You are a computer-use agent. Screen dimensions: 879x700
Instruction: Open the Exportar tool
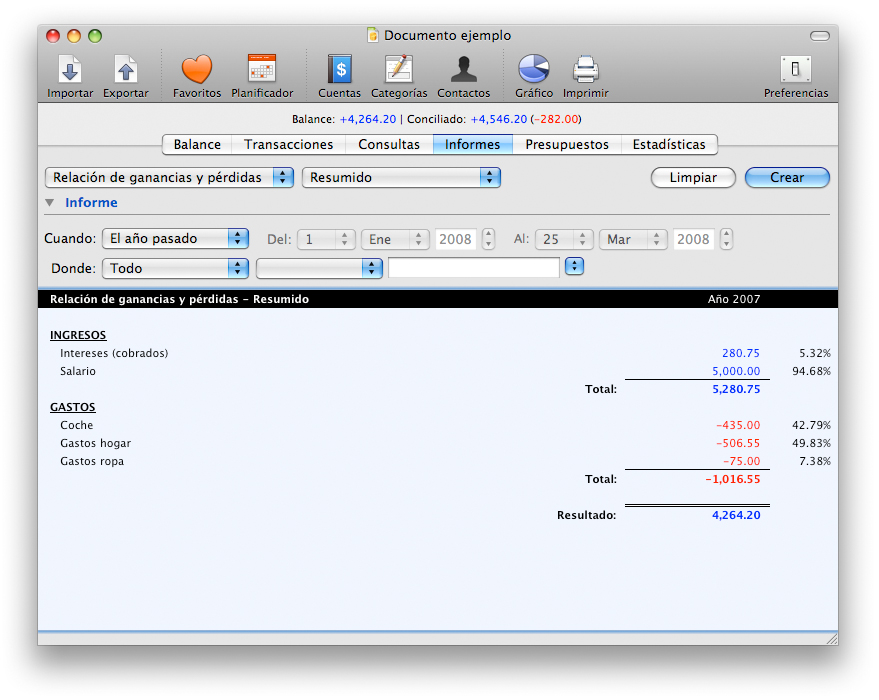126,76
